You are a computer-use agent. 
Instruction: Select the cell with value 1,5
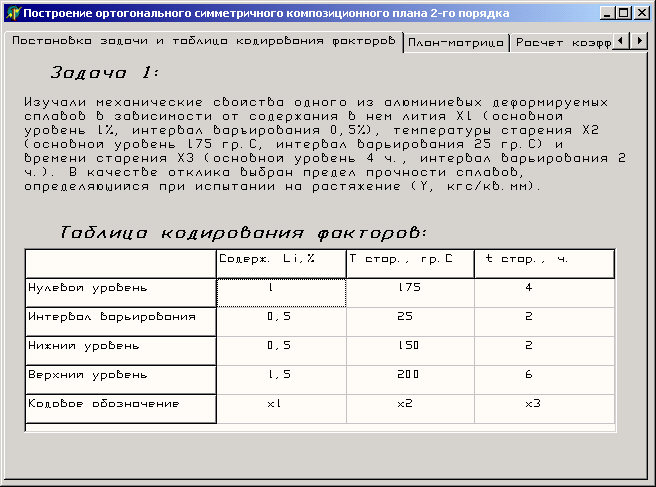(x=281, y=380)
